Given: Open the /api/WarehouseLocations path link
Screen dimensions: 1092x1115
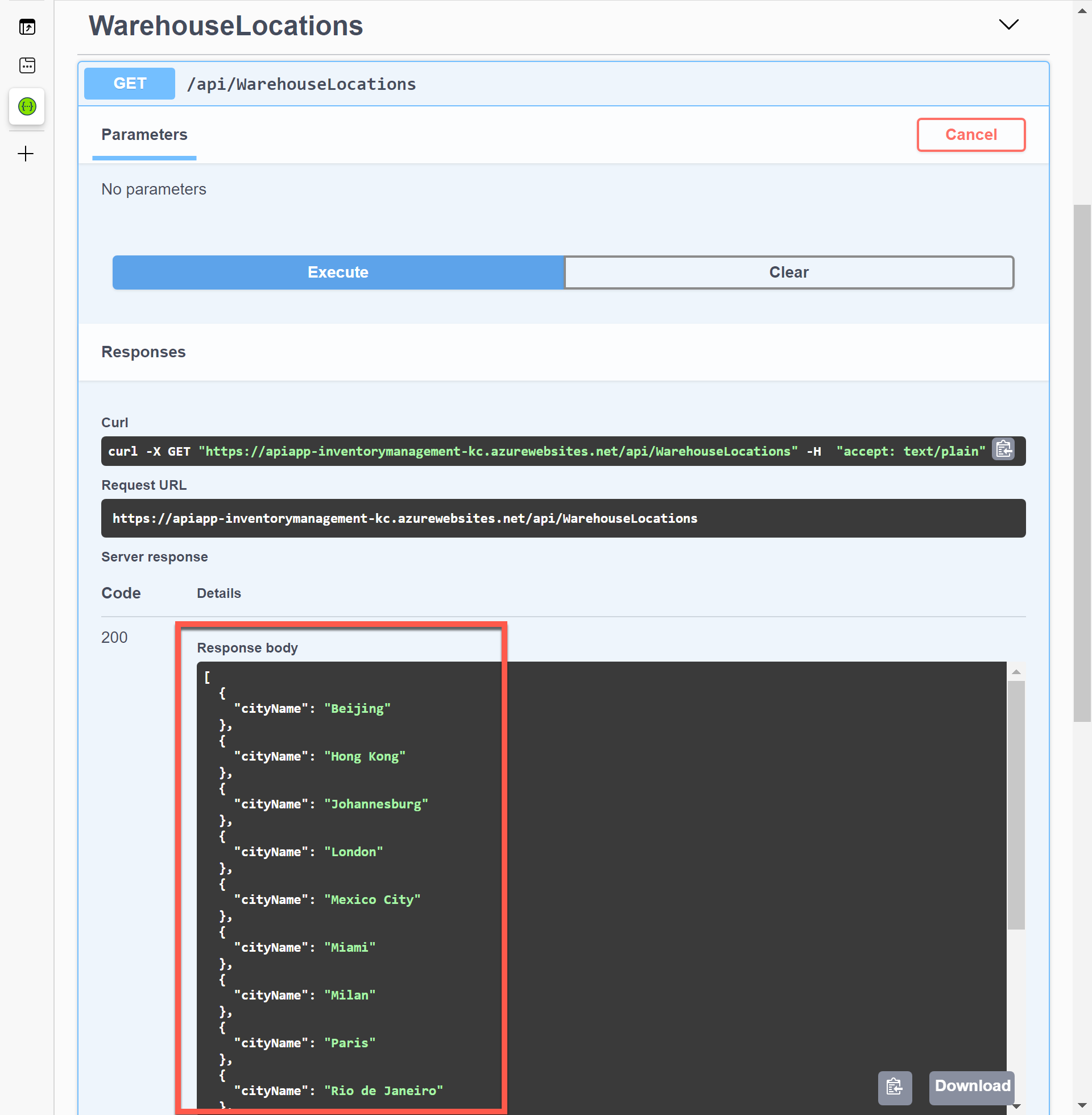Looking at the screenshot, I should coord(301,84).
